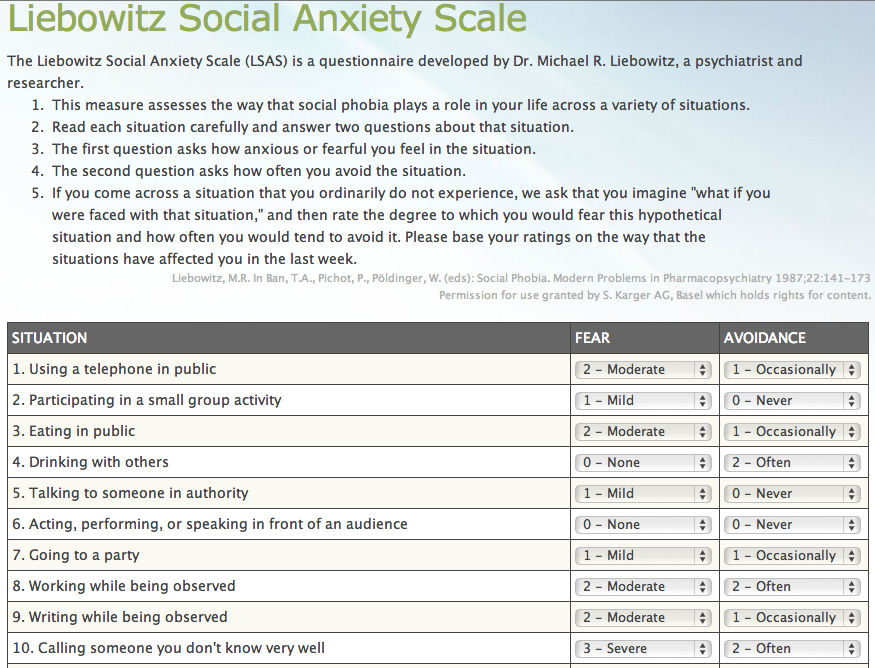Expand Fear dropdown for talking to someone in authority
Screen dimensions: 875x668
642,493
